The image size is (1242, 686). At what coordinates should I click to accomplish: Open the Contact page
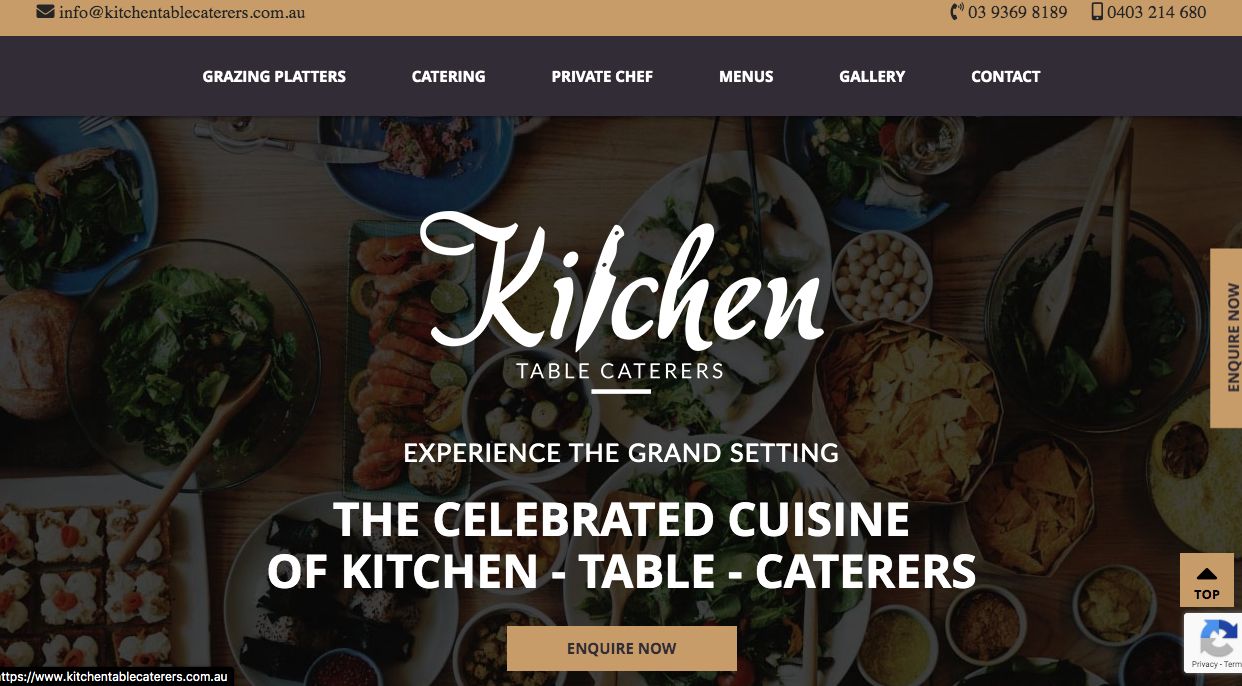coord(1005,76)
